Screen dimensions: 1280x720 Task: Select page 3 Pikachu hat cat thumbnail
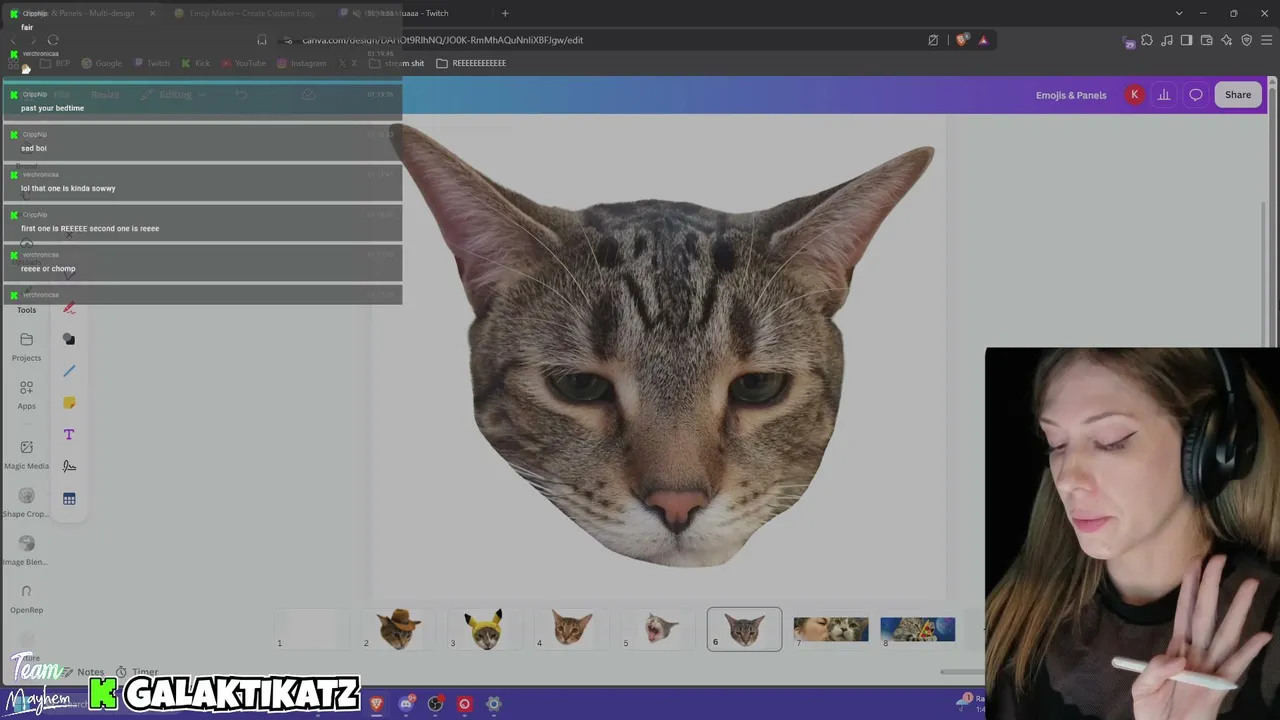(x=485, y=629)
